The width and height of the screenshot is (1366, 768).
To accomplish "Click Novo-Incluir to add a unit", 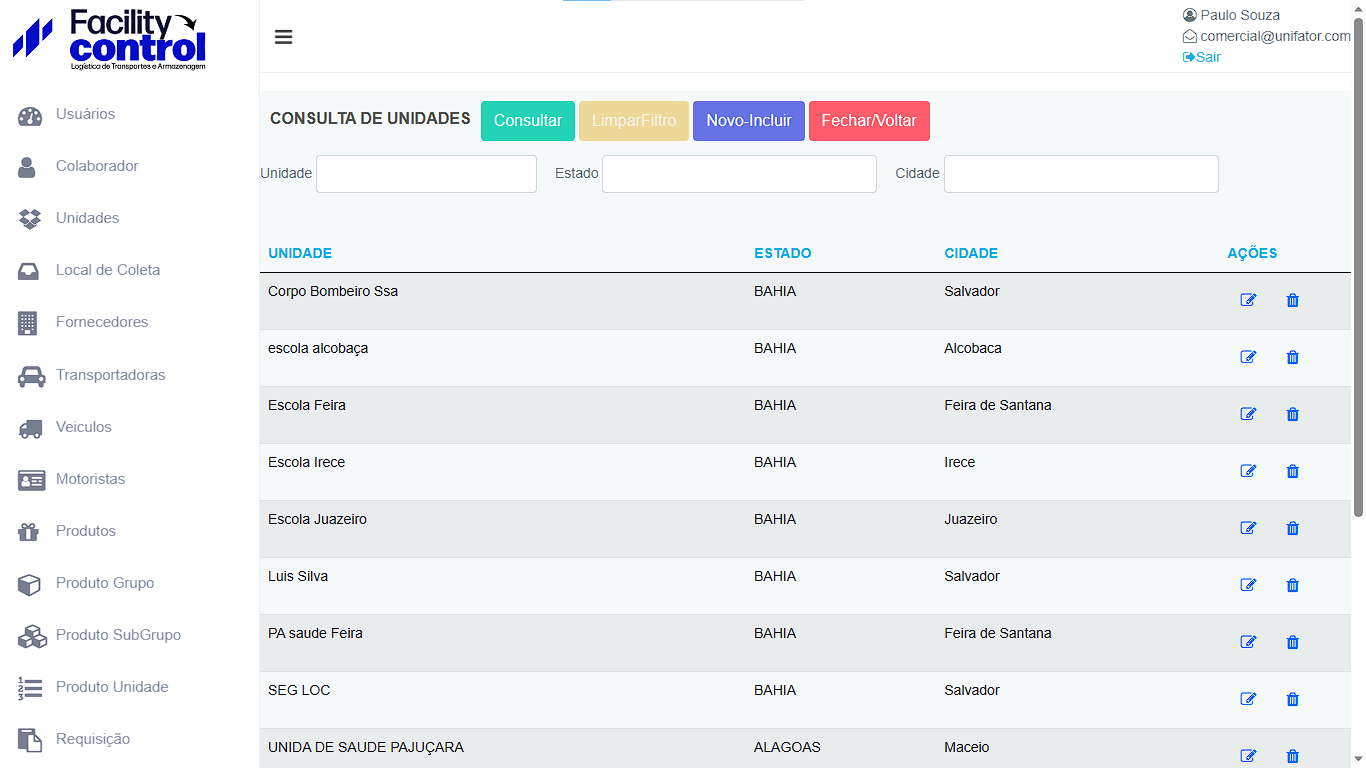I will [x=748, y=121].
